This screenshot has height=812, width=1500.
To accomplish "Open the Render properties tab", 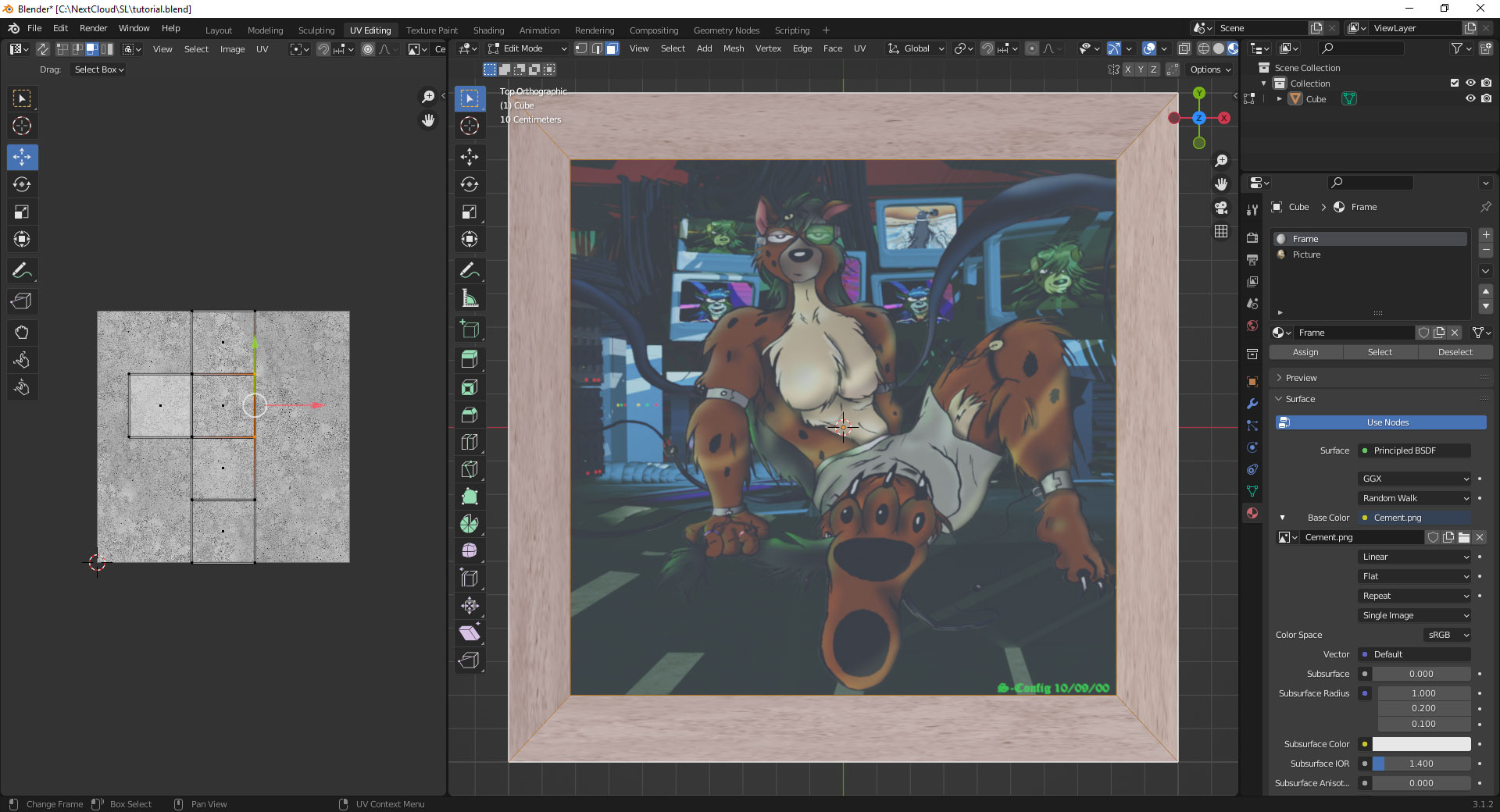I will click(x=1252, y=237).
